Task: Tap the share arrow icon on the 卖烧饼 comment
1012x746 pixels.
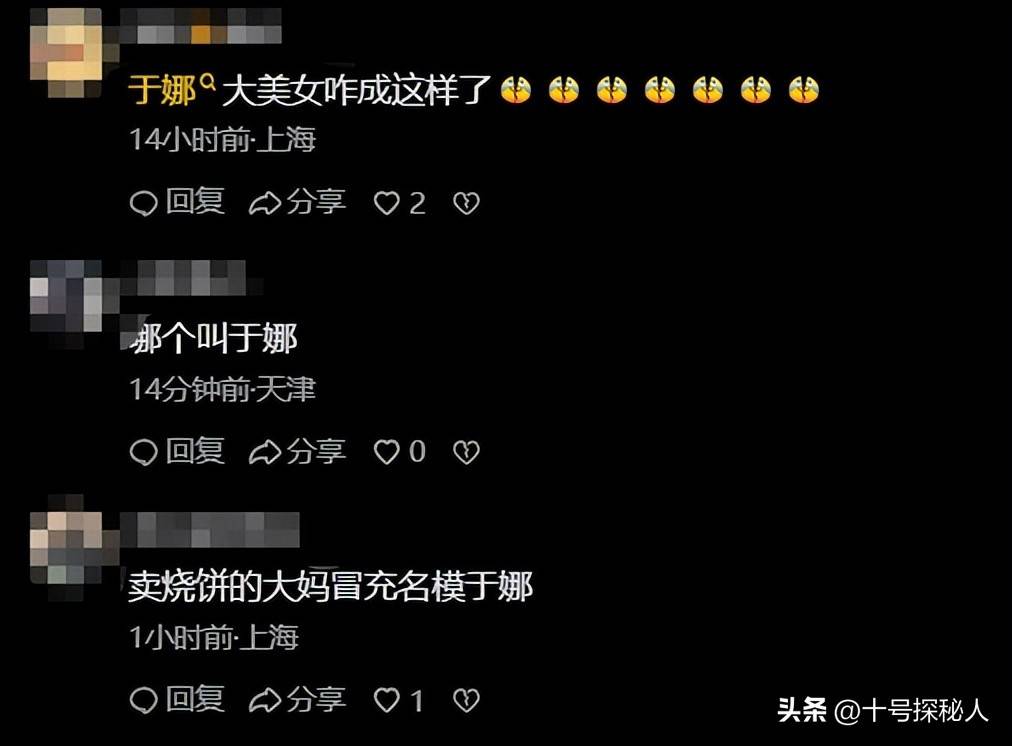Action: [x=265, y=700]
